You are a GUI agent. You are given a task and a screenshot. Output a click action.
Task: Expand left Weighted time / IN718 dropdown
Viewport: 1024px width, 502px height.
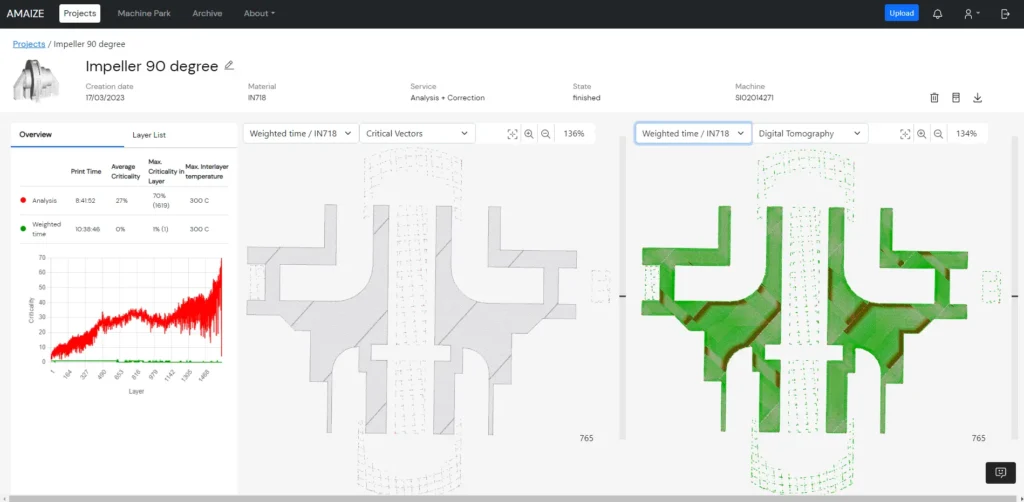pyautogui.click(x=300, y=134)
